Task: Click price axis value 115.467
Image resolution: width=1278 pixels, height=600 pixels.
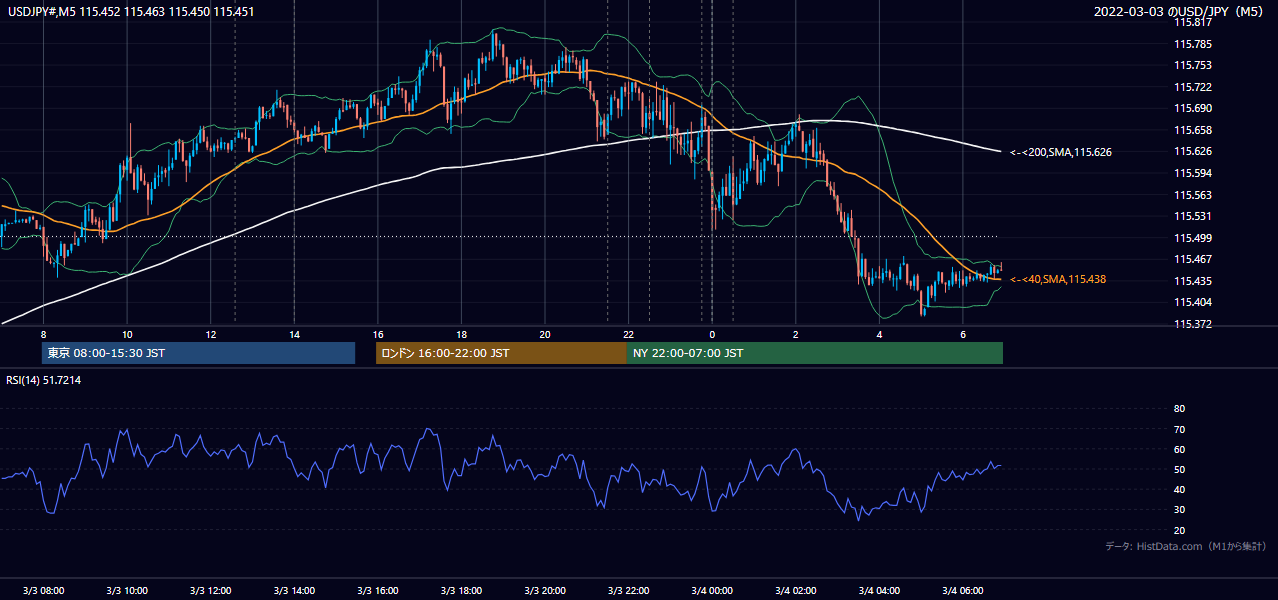Action: pyautogui.click(x=1193, y=259)
